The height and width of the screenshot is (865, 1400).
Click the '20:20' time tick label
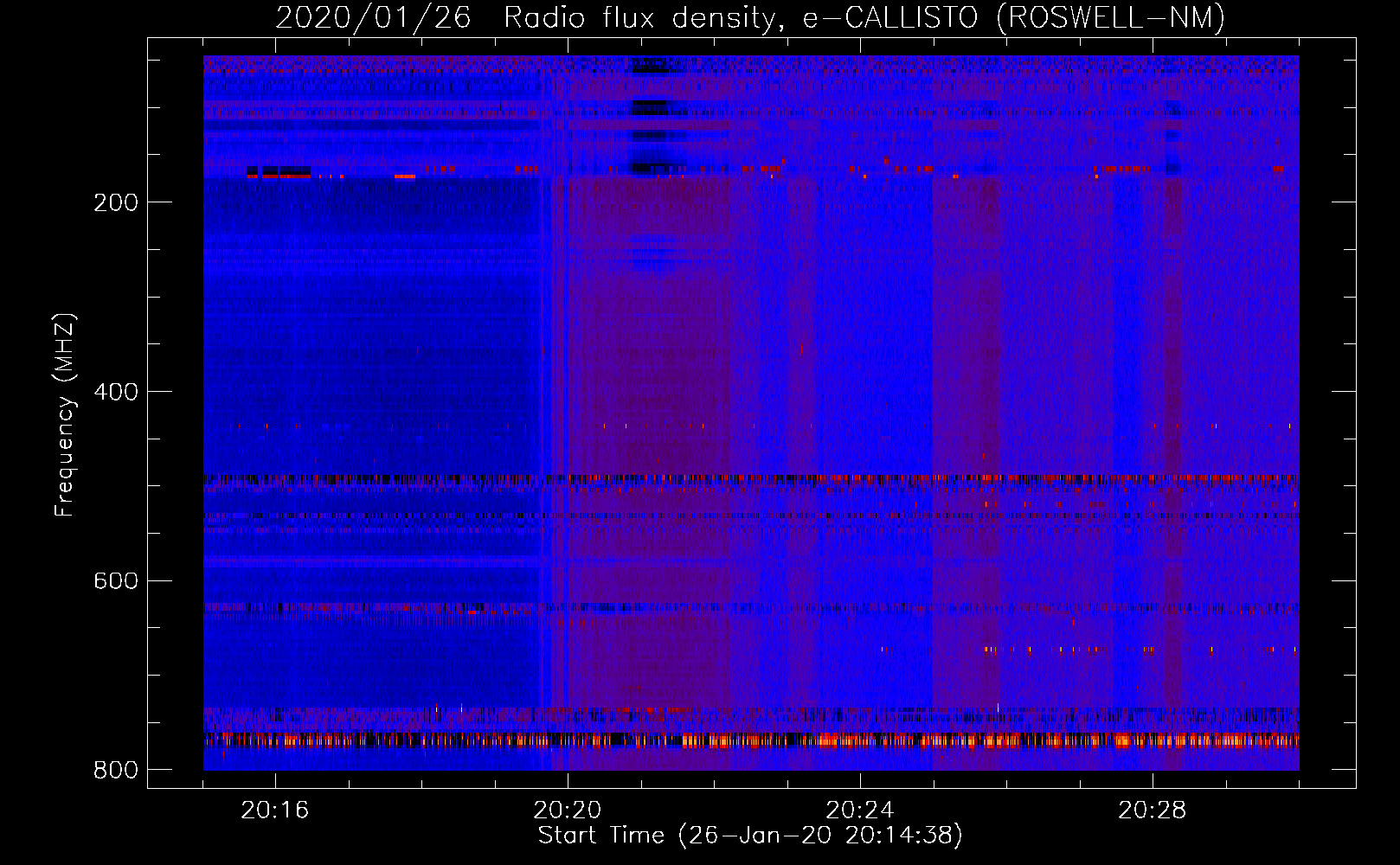coord(568,811)
